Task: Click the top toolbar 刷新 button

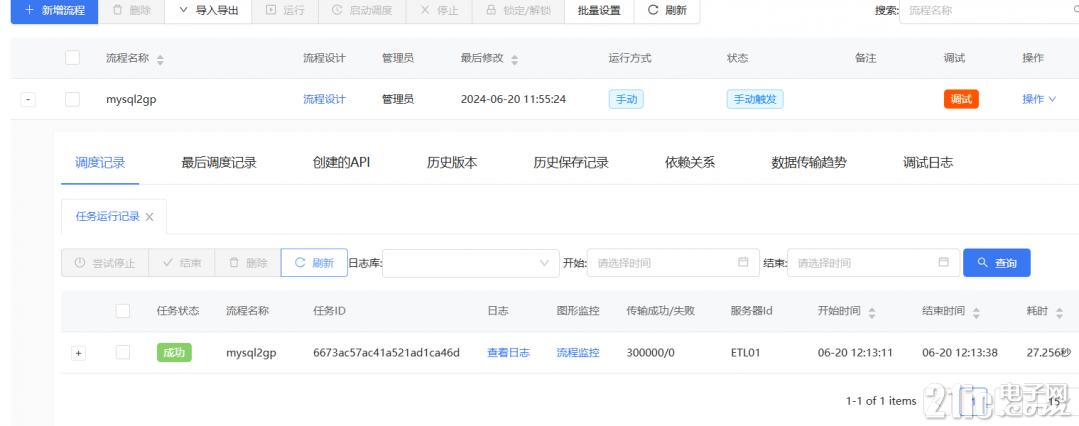Action: click(667, 11)
